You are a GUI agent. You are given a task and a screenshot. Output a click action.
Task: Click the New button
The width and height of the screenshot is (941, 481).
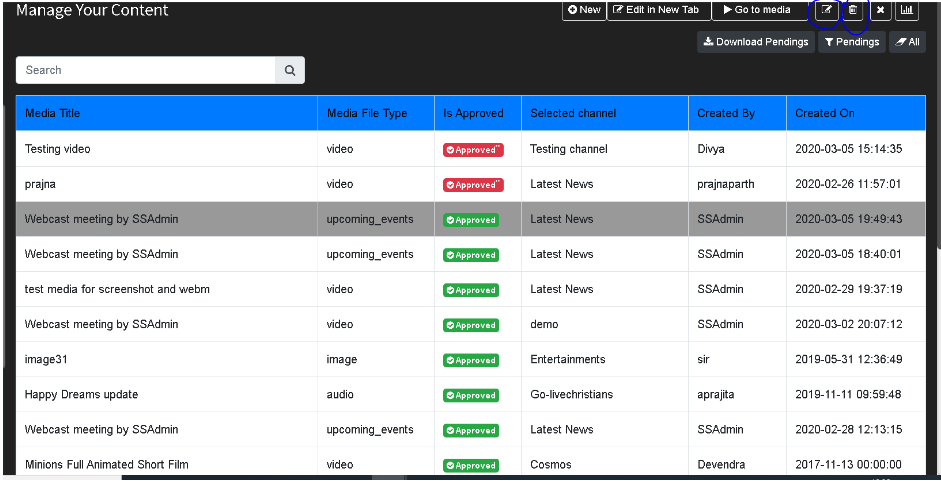584,10
